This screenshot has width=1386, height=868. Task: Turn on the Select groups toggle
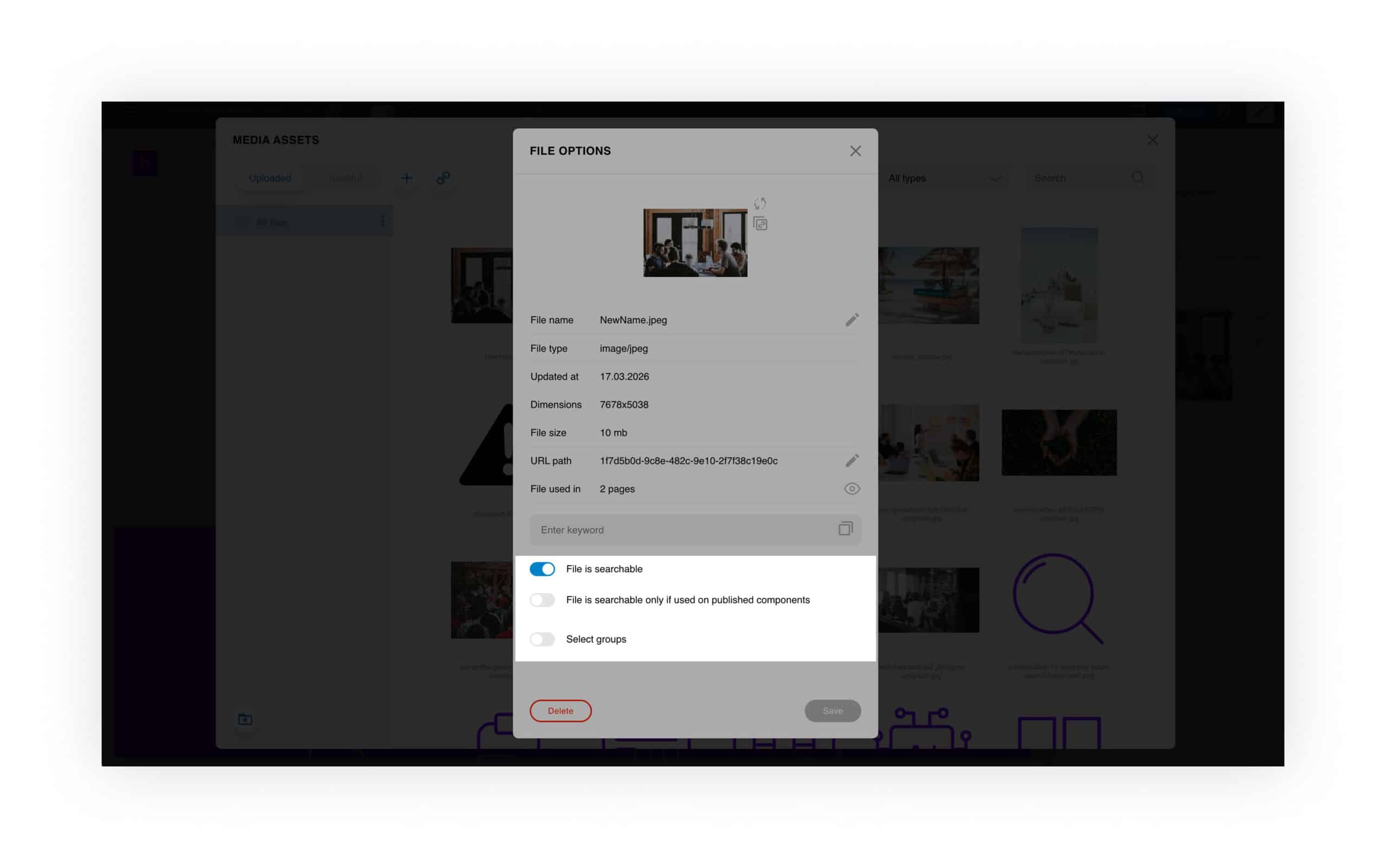tap(541, 639)
